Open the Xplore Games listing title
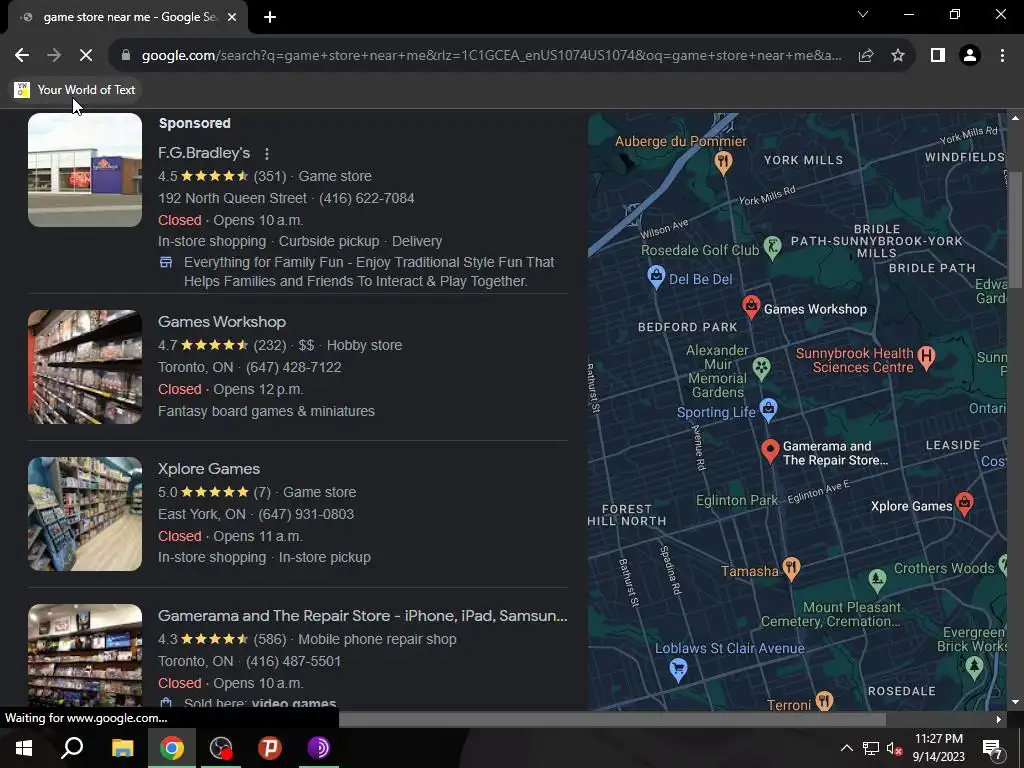1024x768 pixels. click(x=209, y=469)
